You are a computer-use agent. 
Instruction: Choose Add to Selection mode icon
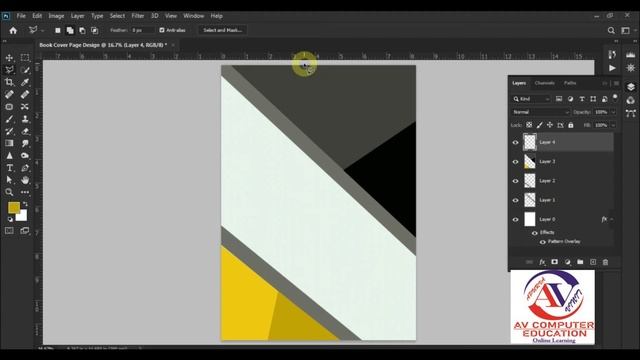pos(70,30)
